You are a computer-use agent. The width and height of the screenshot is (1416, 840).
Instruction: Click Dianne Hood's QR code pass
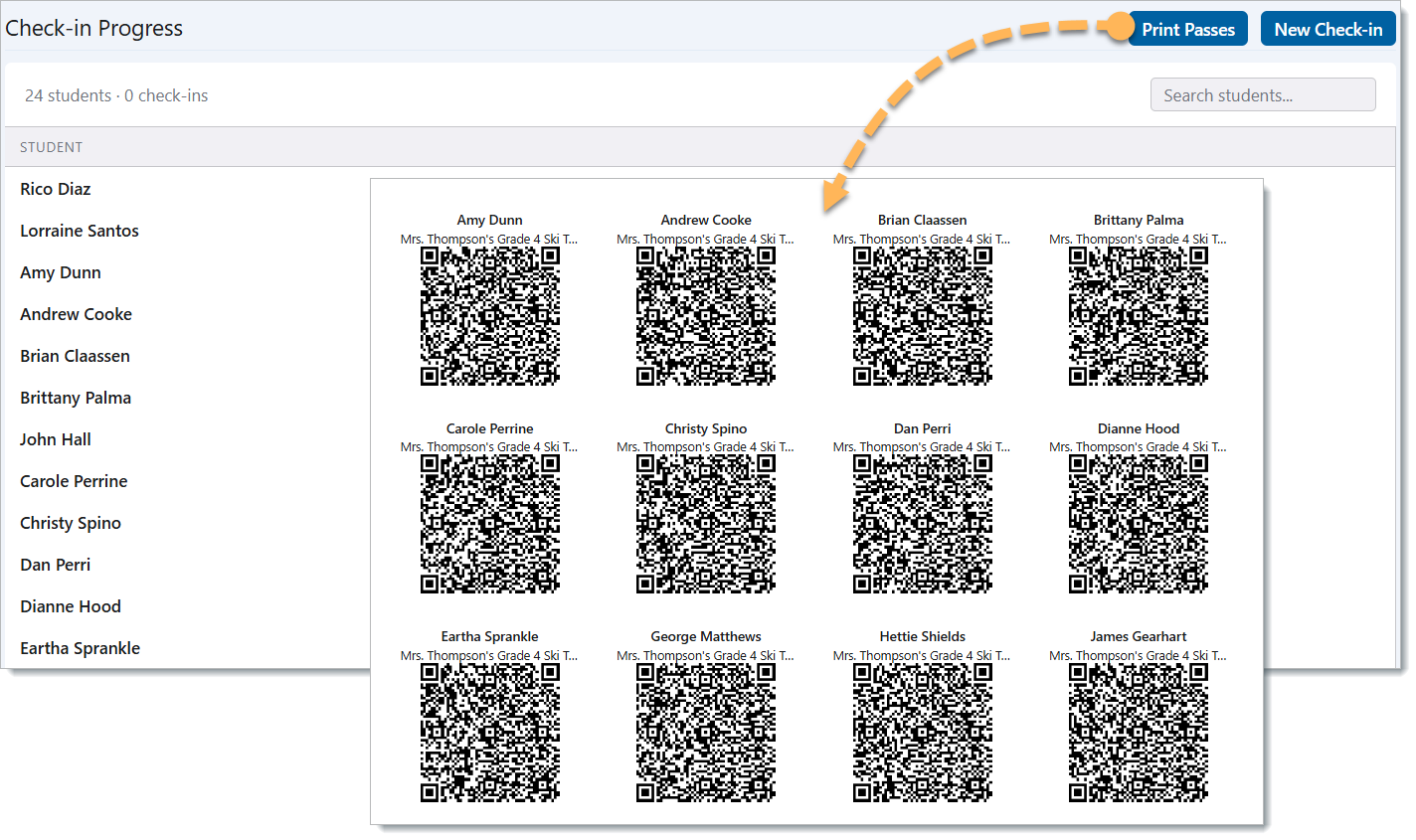pos(1139,524)
